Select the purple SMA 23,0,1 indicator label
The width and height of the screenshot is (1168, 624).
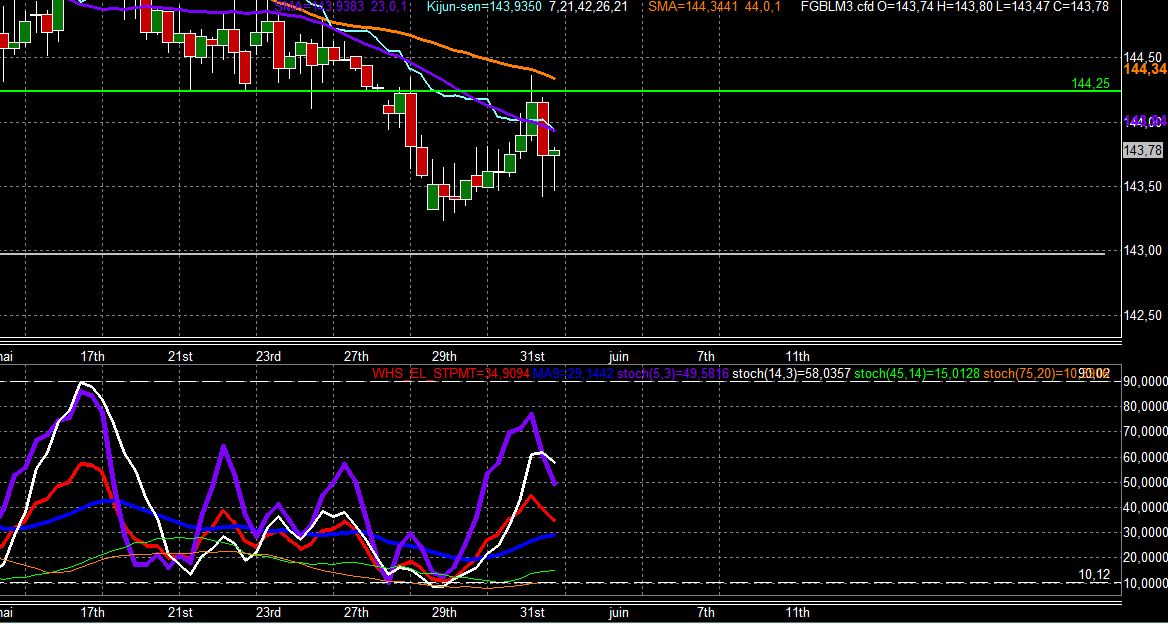pyautogui.click(x=341, y=7)
